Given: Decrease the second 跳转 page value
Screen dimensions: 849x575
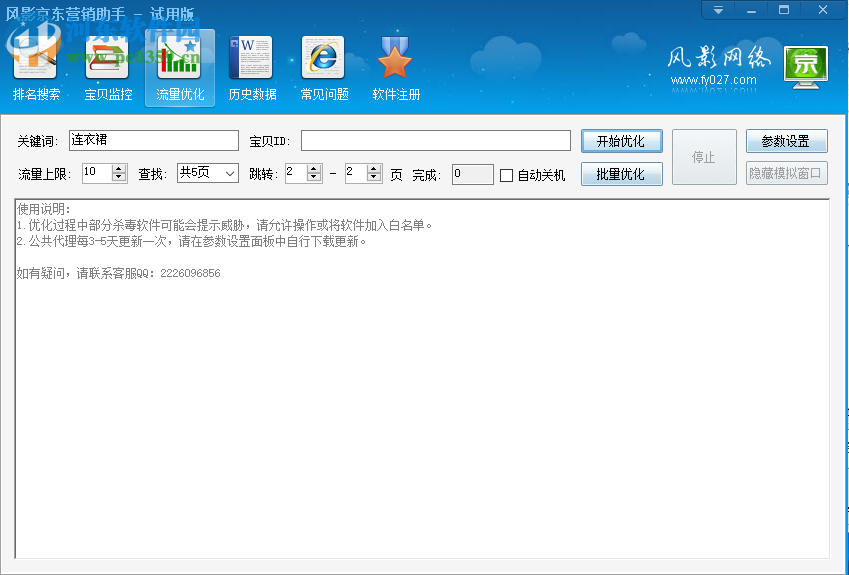Looking at the screenshot, I should coord(373,178).
